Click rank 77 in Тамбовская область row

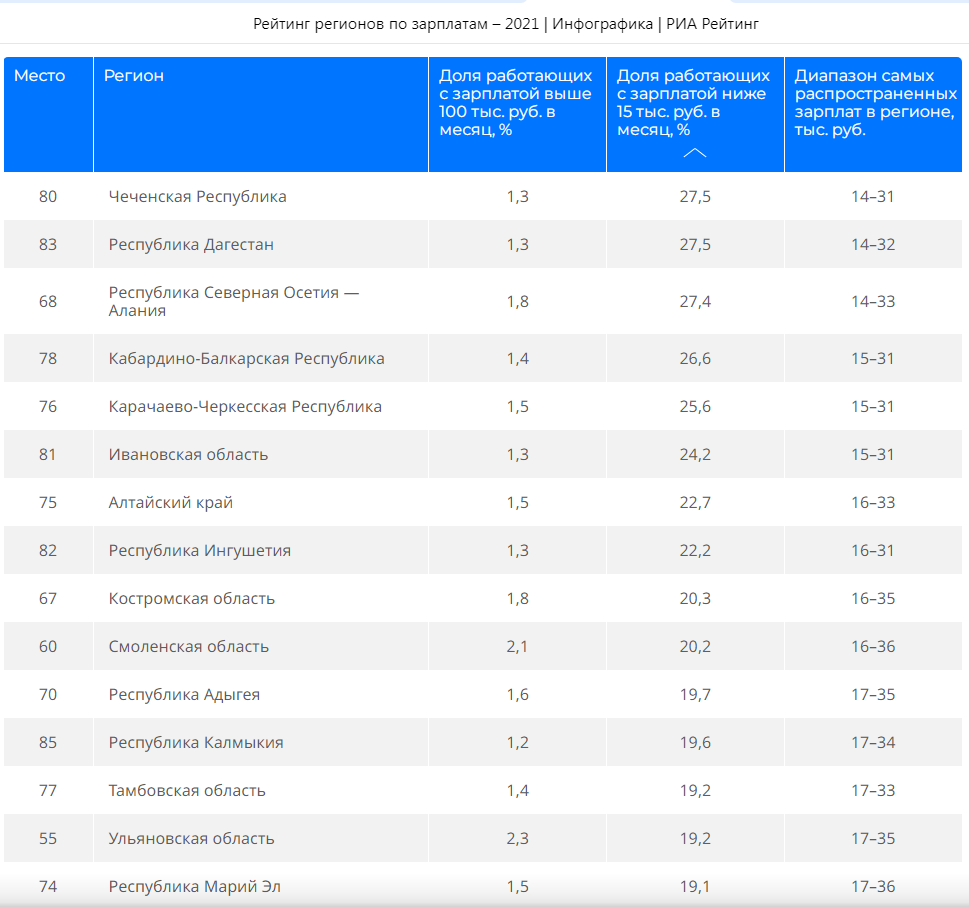48,790
